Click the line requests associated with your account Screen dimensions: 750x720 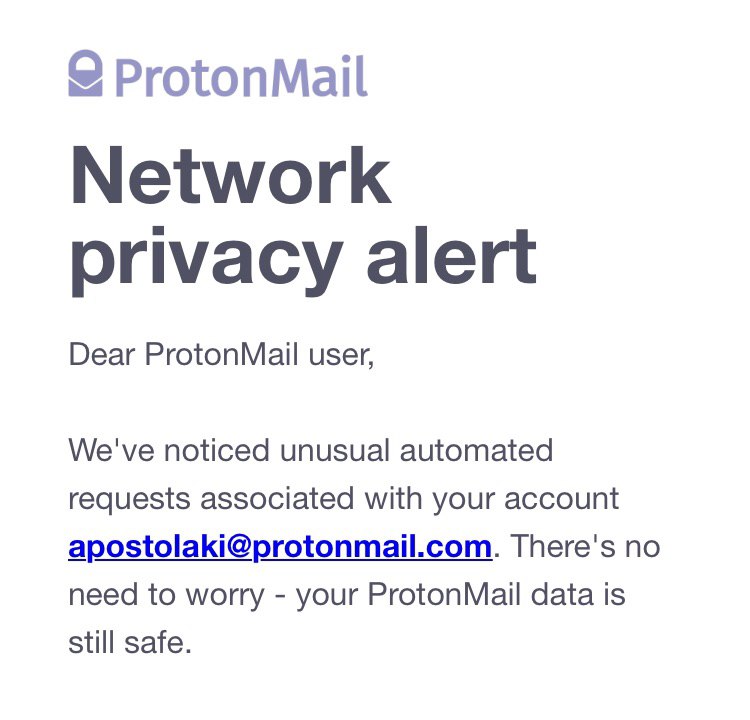tap(344, 499)
